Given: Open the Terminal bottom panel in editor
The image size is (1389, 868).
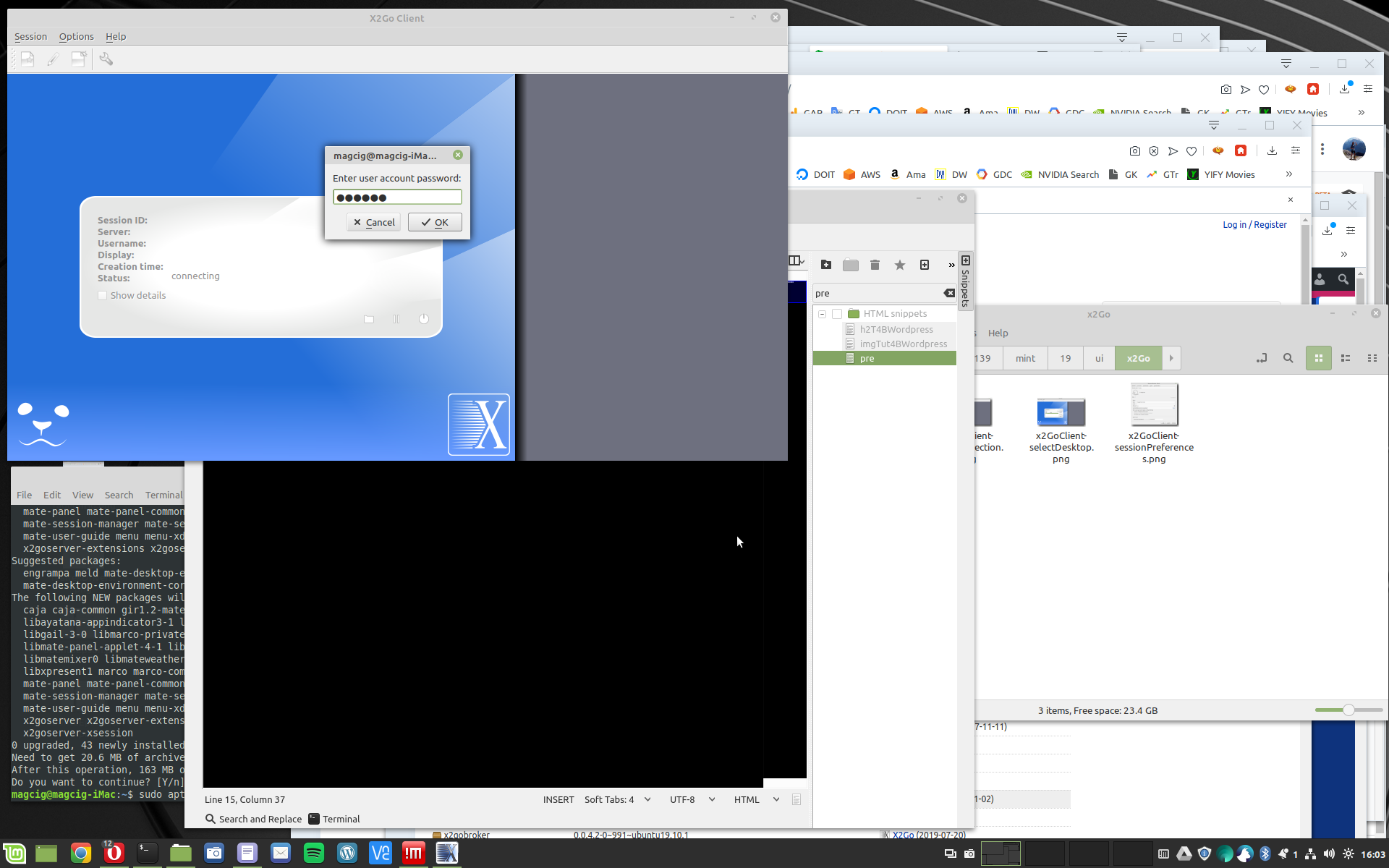Looking at the screenshot, I should click(x=334, y=819).
